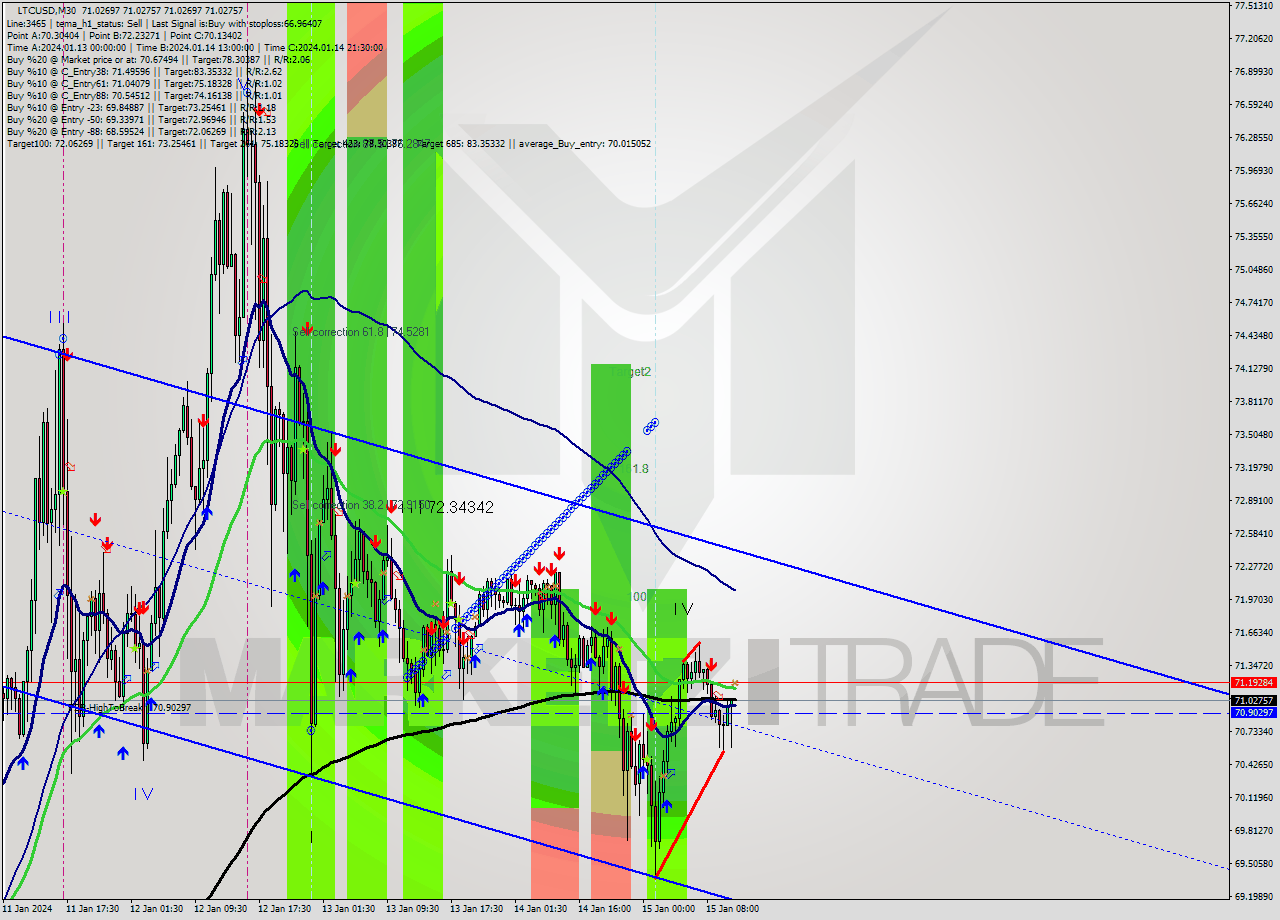Click the 76.89930 price axis label
This screenshot has width=1280, height=920.
click(1254, 71)
